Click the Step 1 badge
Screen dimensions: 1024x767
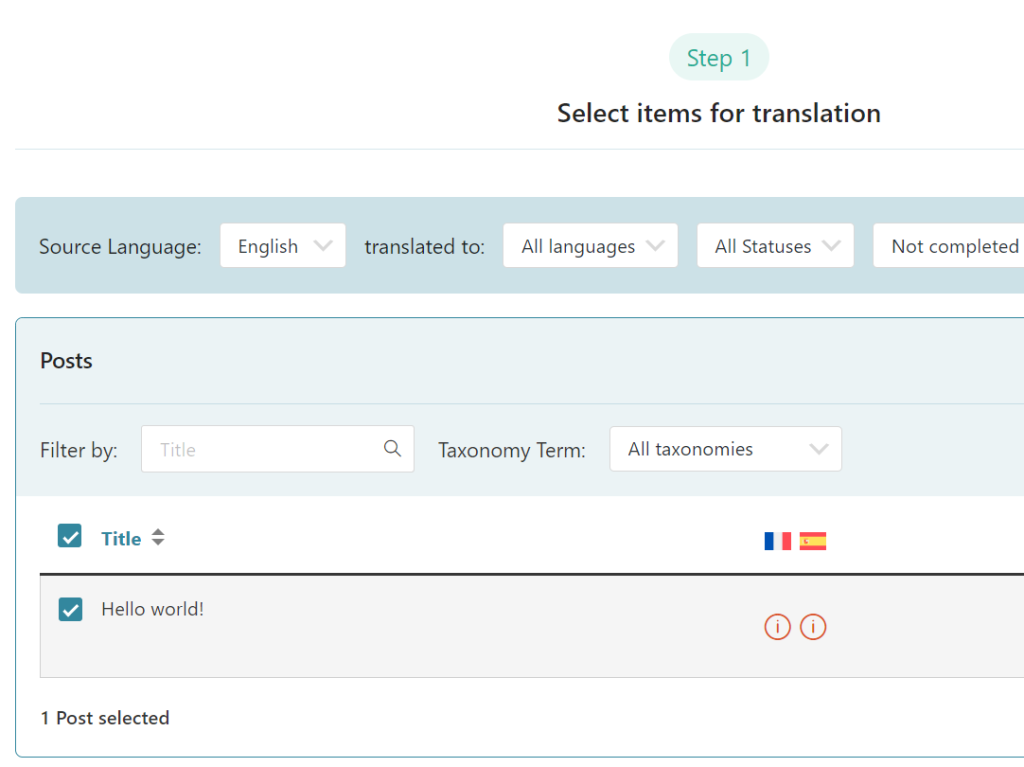click(x=718, y=57)
